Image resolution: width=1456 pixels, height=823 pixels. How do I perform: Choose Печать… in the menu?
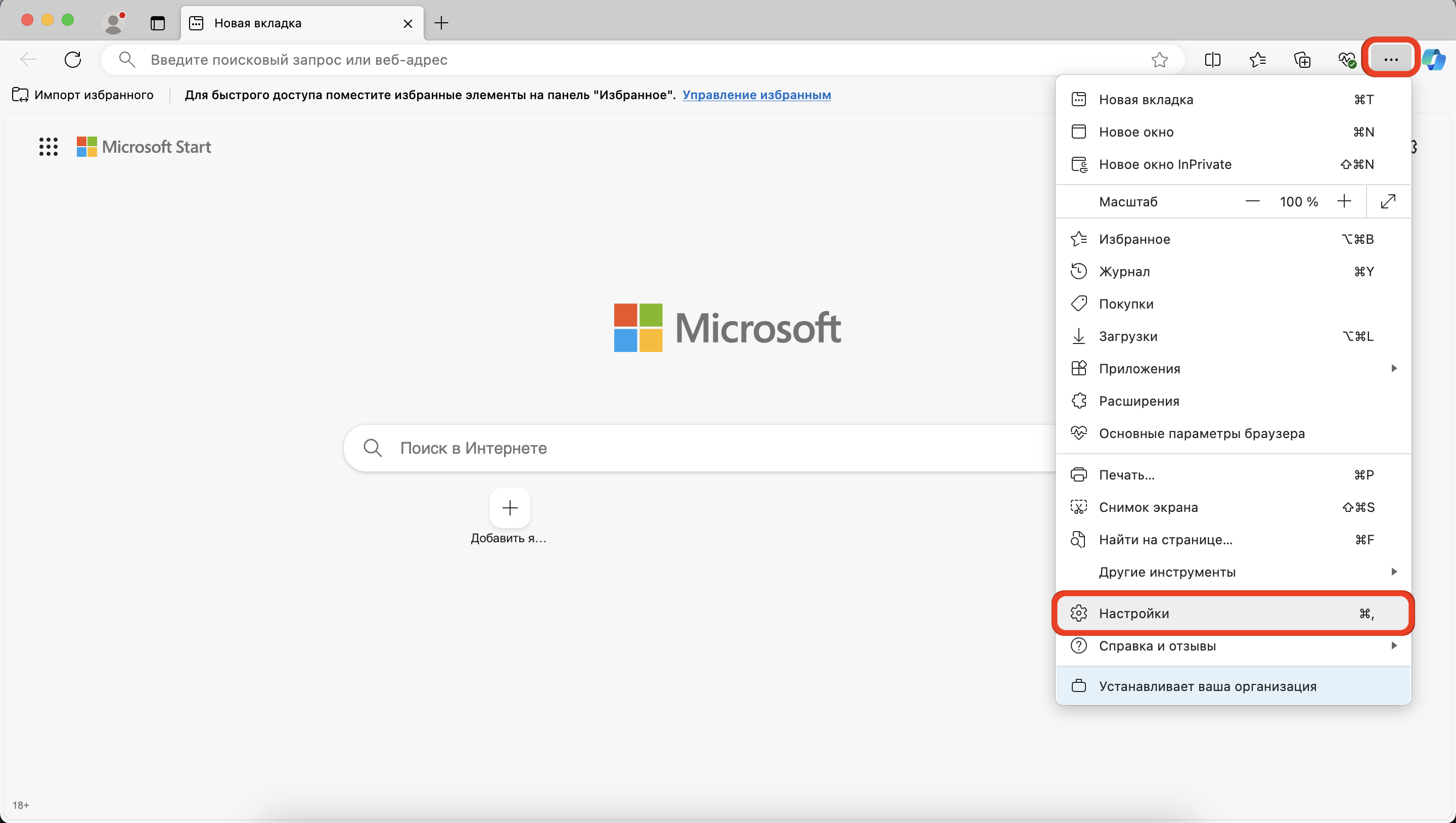point(1234,474)
